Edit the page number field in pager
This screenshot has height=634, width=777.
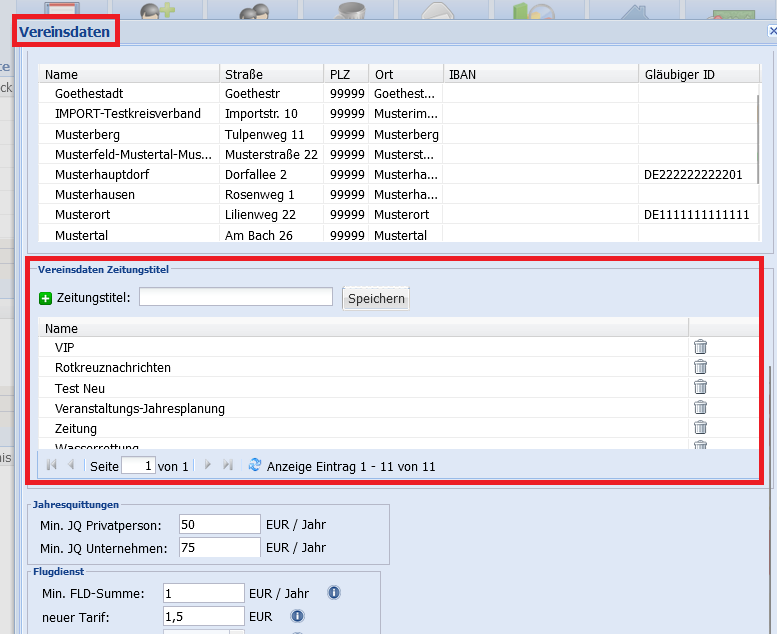pyautogui.click(x=139, y=465)
